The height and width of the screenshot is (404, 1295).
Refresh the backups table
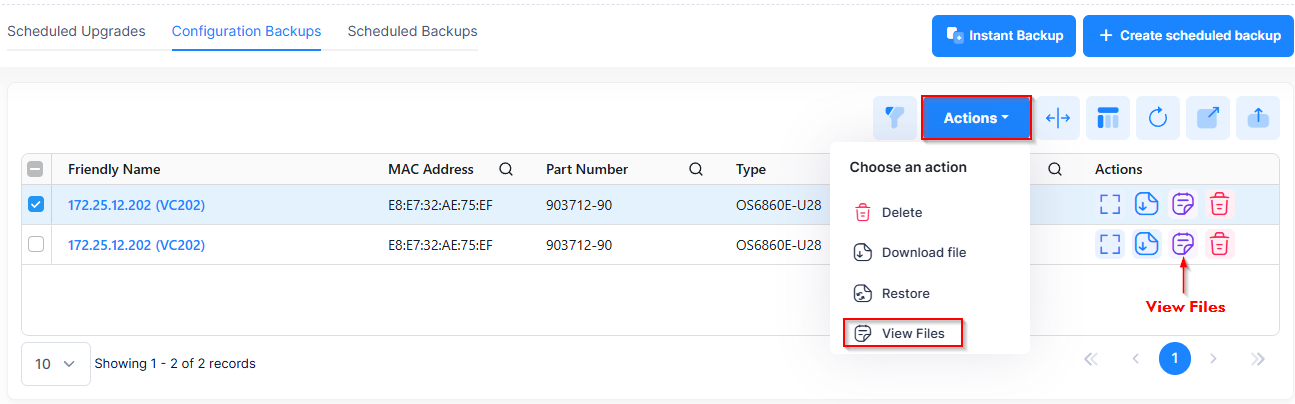[1158, 118]
